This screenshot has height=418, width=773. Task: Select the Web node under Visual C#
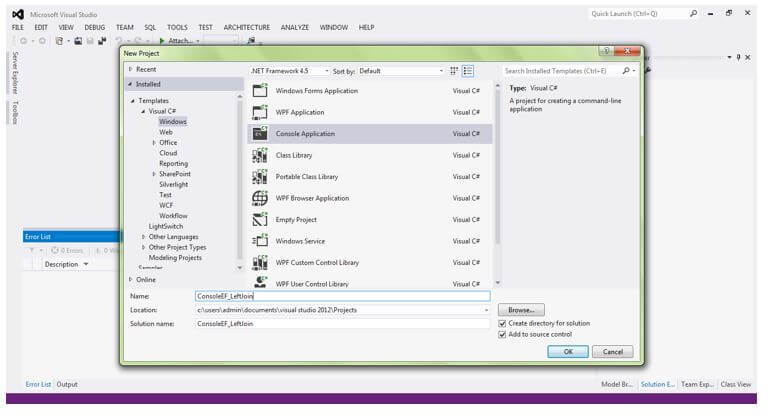click(x=166, y=132)
